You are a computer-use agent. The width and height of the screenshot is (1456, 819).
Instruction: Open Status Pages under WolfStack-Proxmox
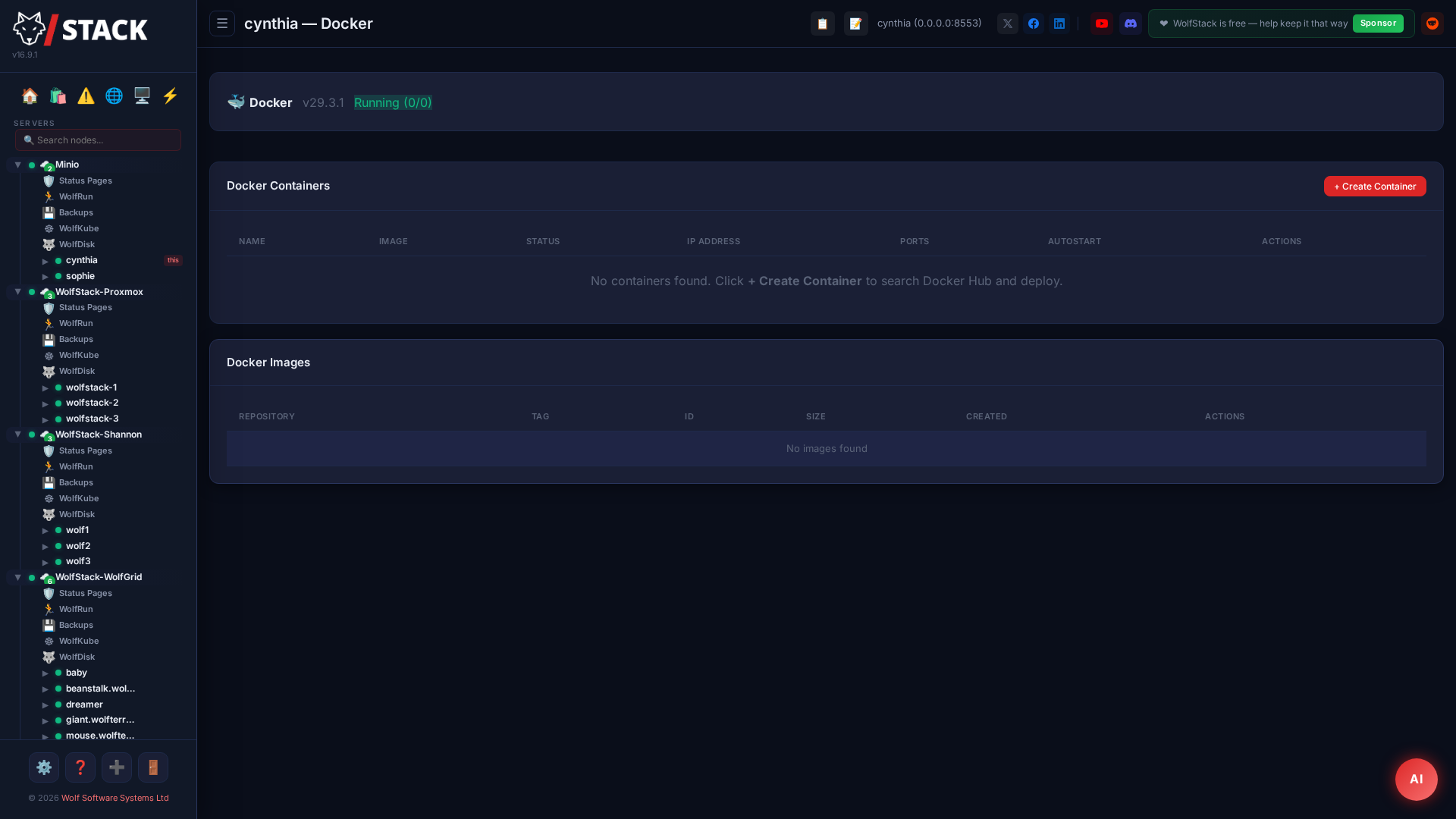[86, 307]
